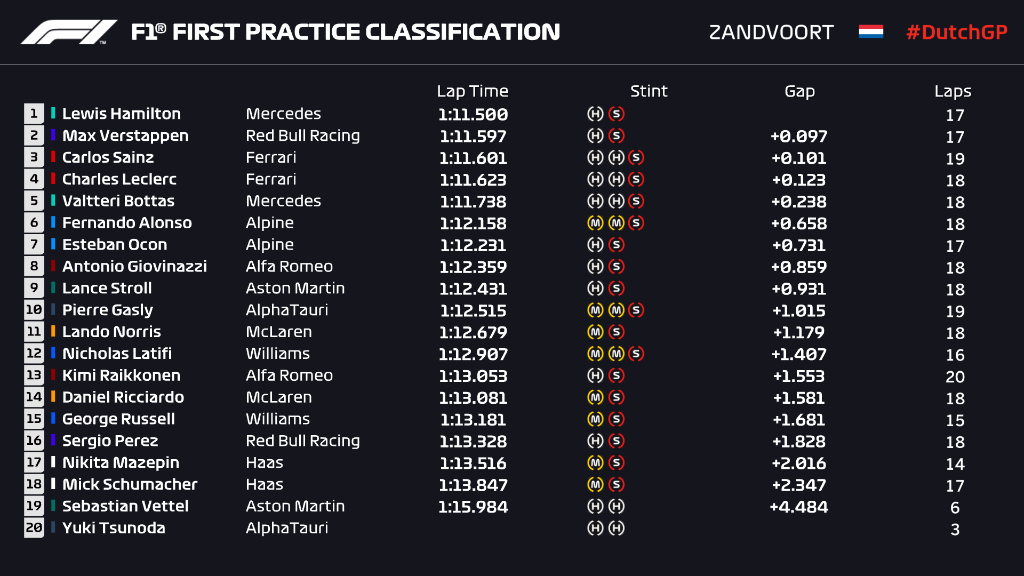Select the medium tyre icon for Mick Schumacher
The width and height of the screenshot is (1024, 576).
pos(595,485)
